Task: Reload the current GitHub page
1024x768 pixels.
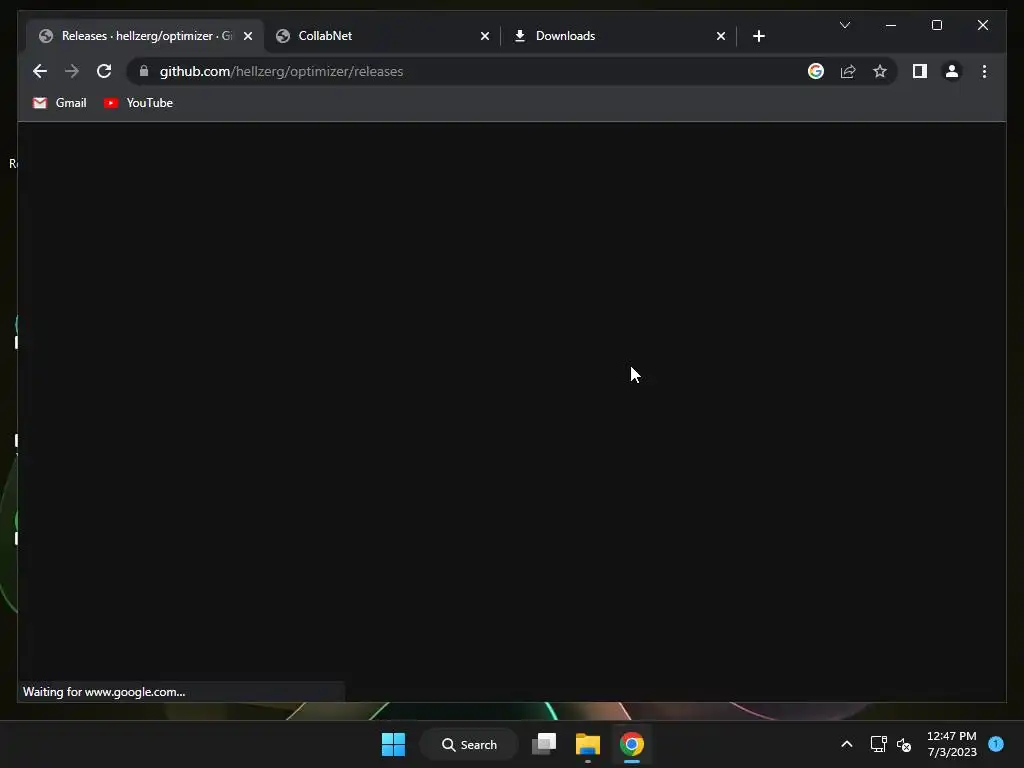Action: 104,71
